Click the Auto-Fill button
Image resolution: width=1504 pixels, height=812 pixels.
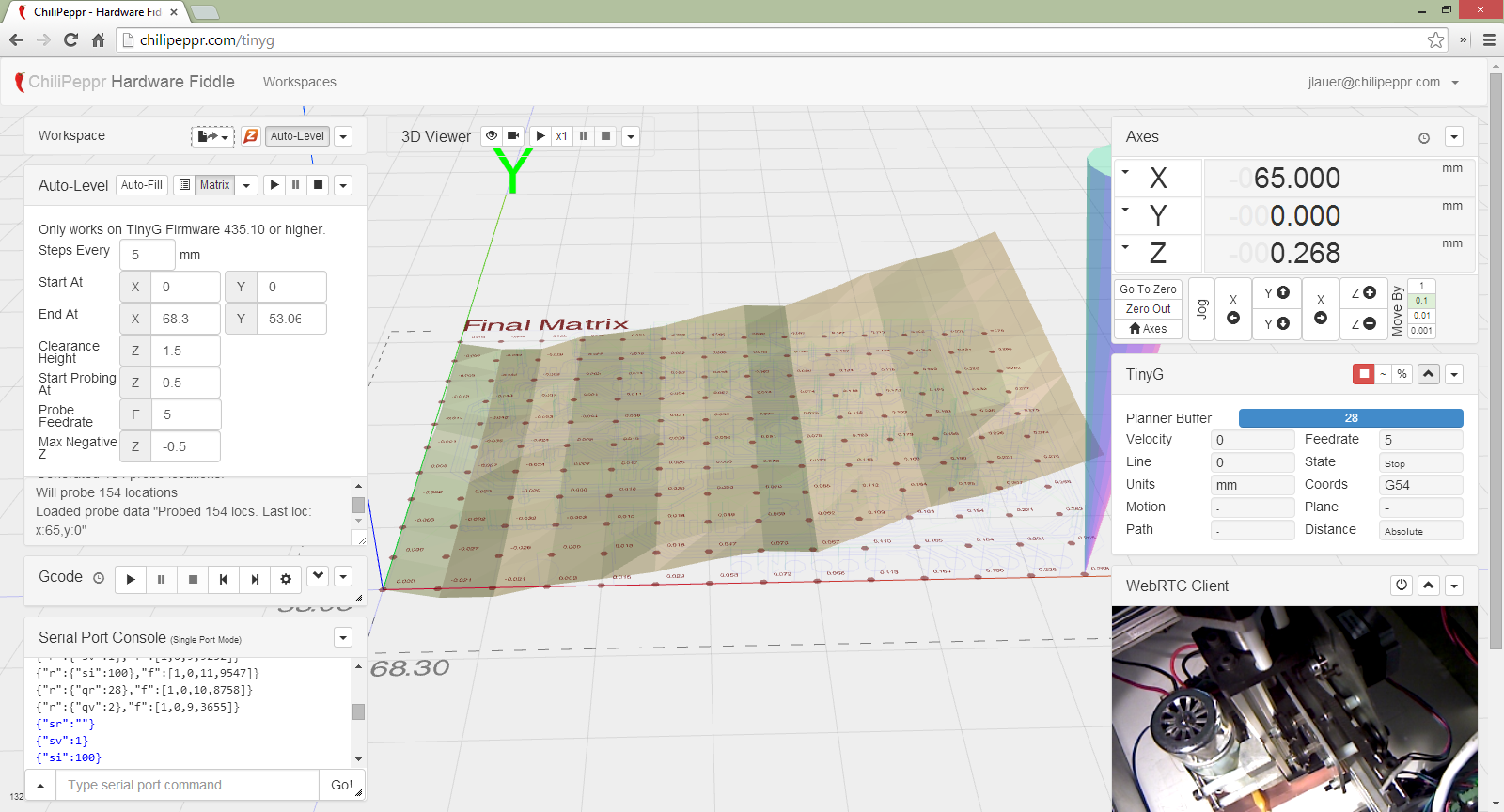[x=142, y=185]
